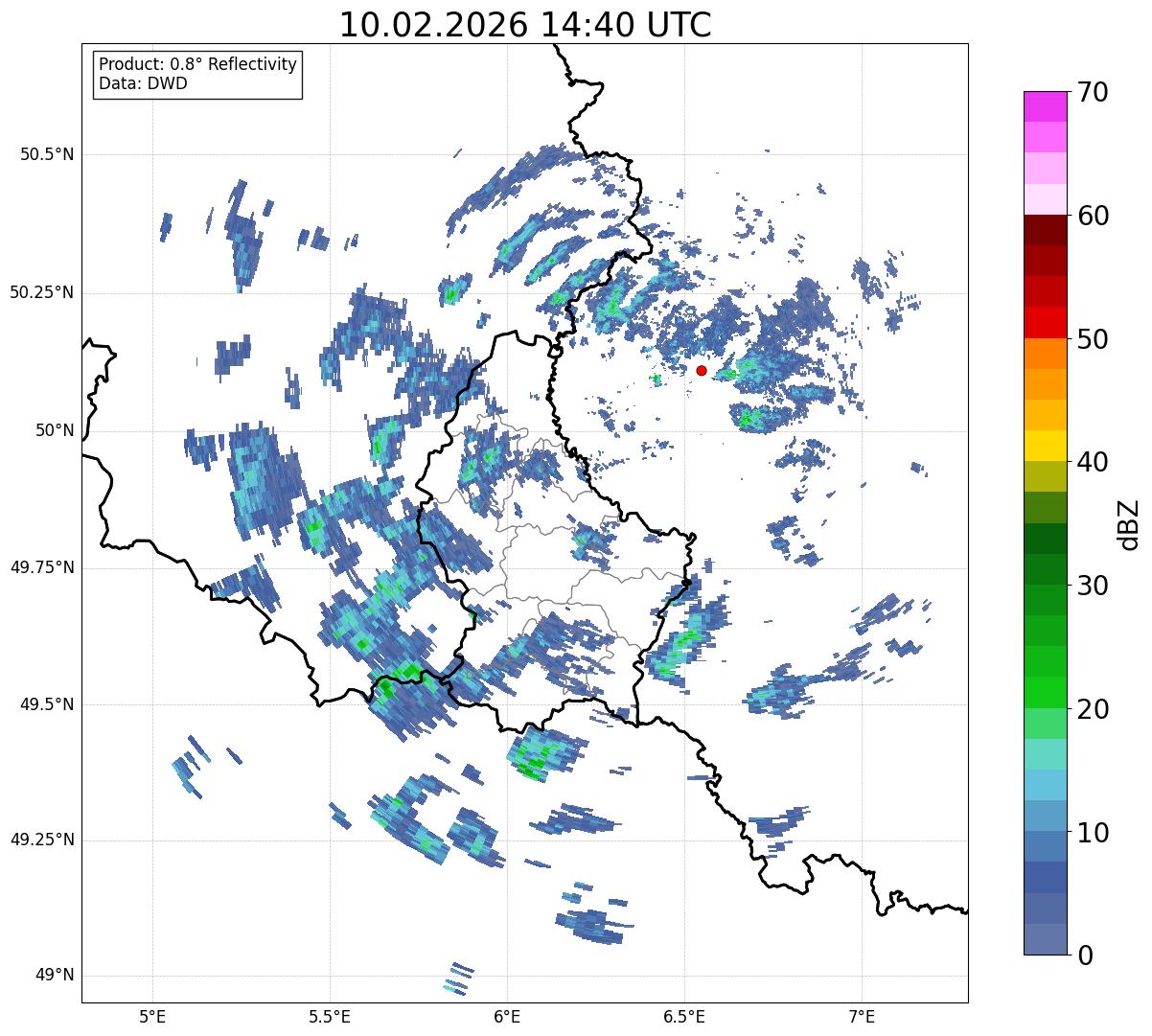Screen dimensions: 1152x1036
Task: Click the red radar site marker
Action: coord(702,370)
